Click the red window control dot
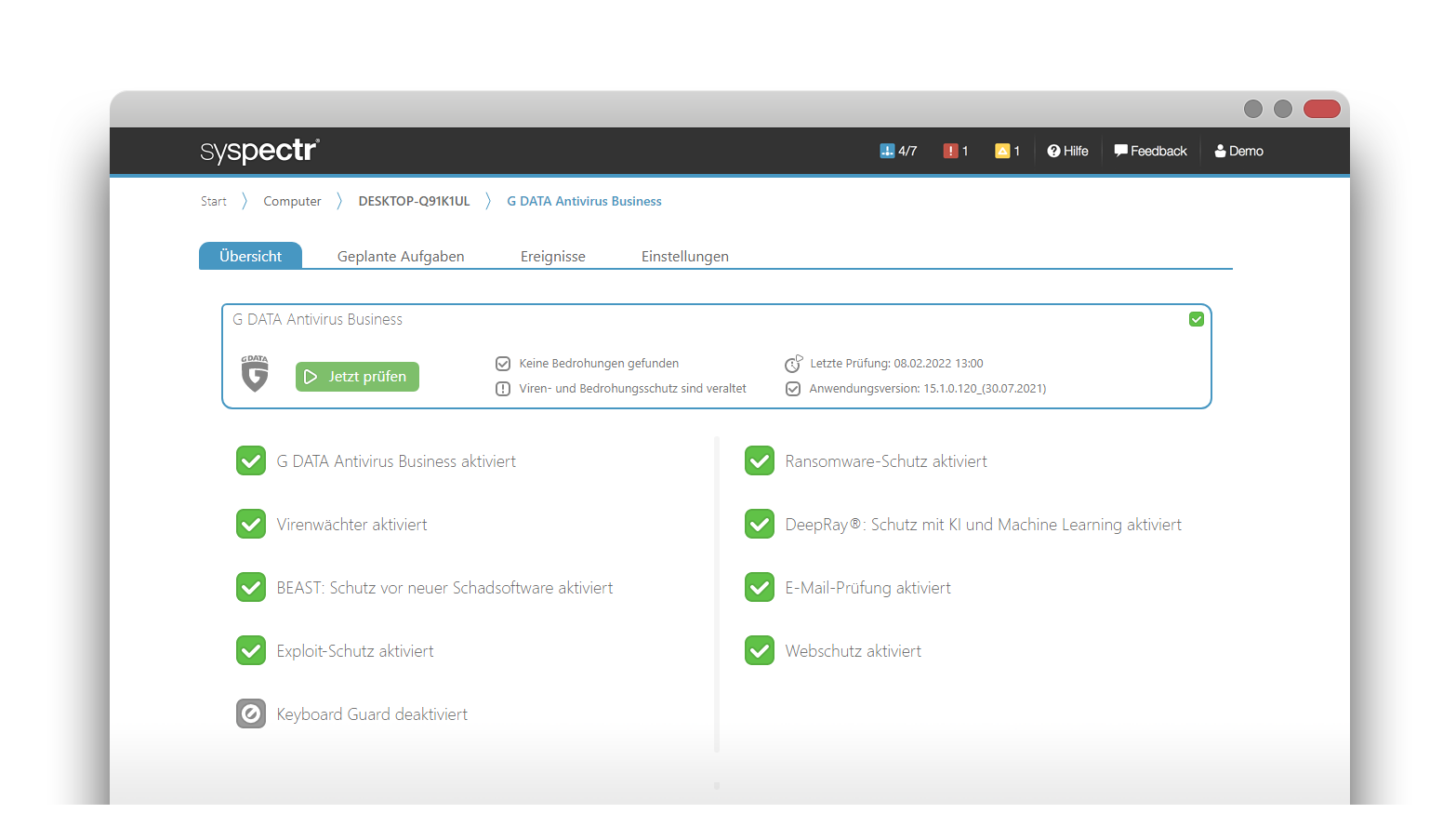The width and height of the screenshot is (1456, 840). coord(1321,109)
